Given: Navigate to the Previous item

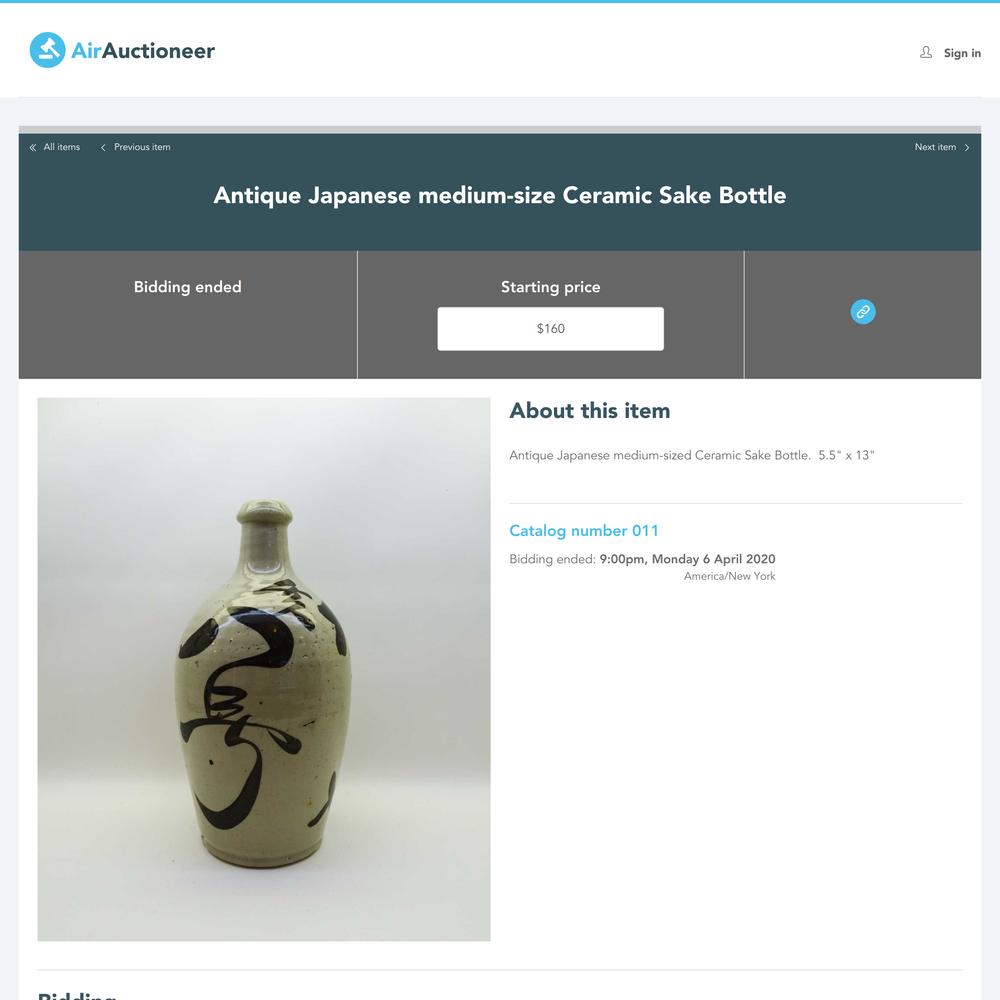Looking at the screenshot, I should coord(142,147).
